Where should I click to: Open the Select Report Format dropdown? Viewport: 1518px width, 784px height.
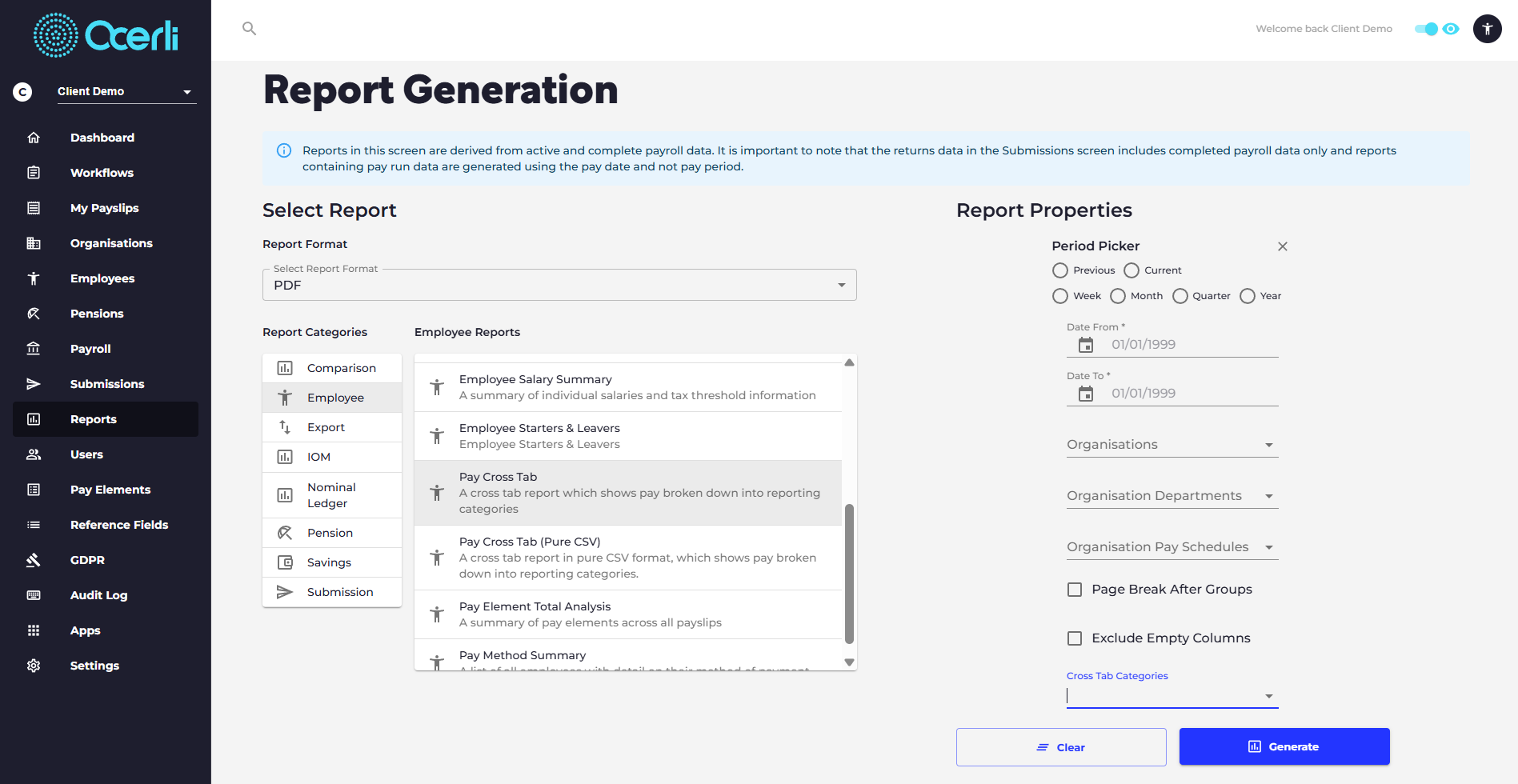coord(559,285)
